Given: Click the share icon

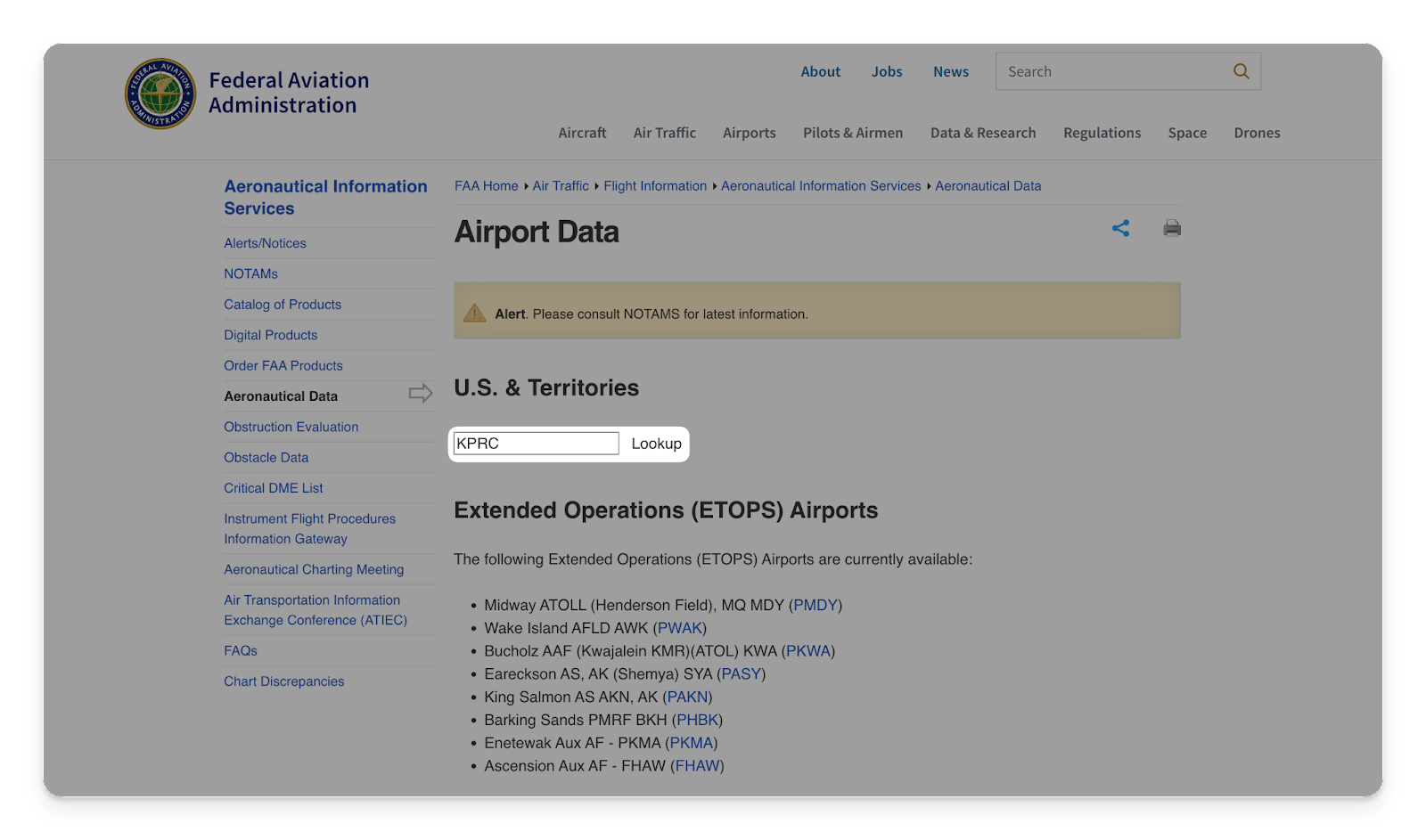Looking at the screenshot, I should coord(1120,228).
